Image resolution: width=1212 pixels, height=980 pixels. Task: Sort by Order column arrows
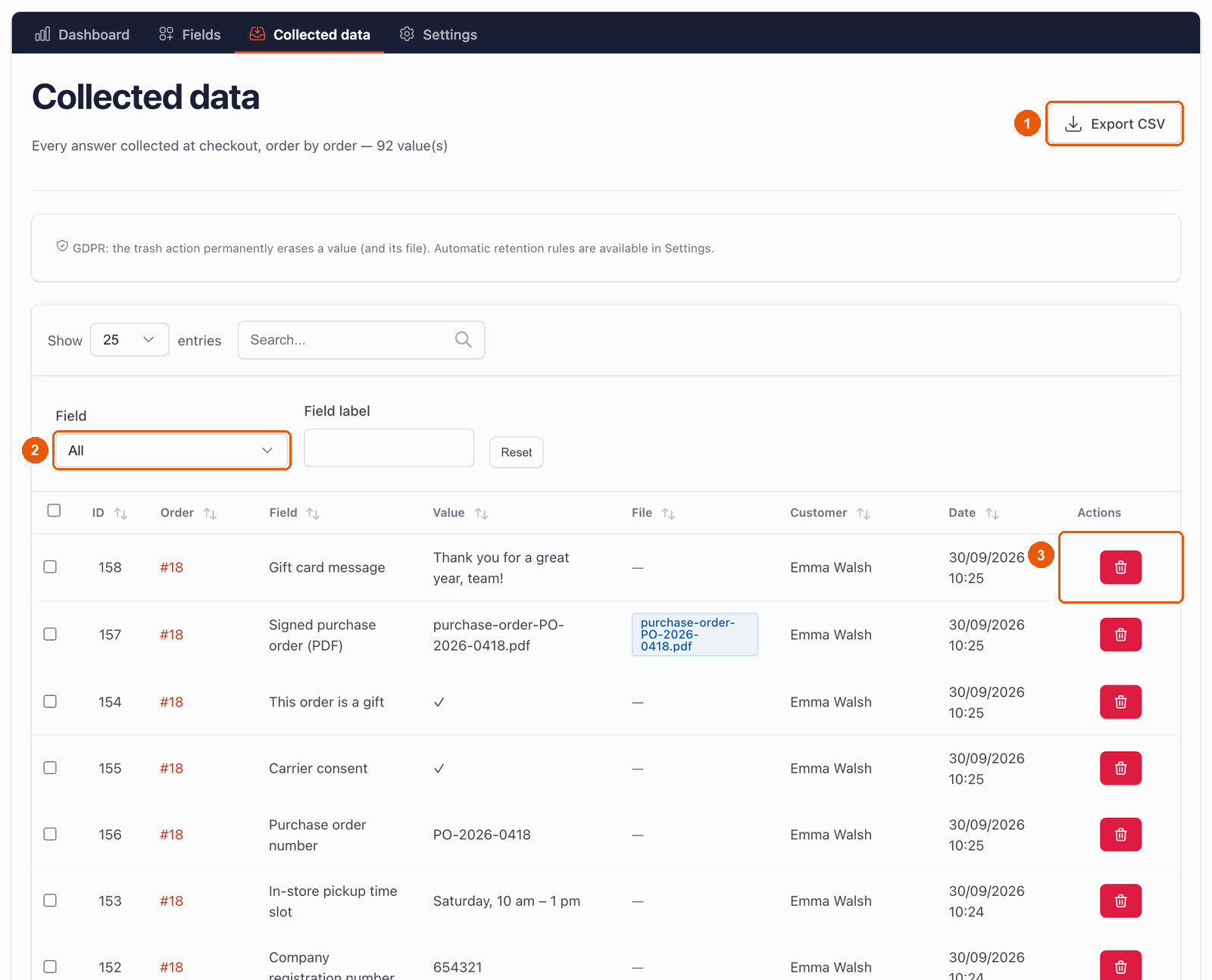210,513
